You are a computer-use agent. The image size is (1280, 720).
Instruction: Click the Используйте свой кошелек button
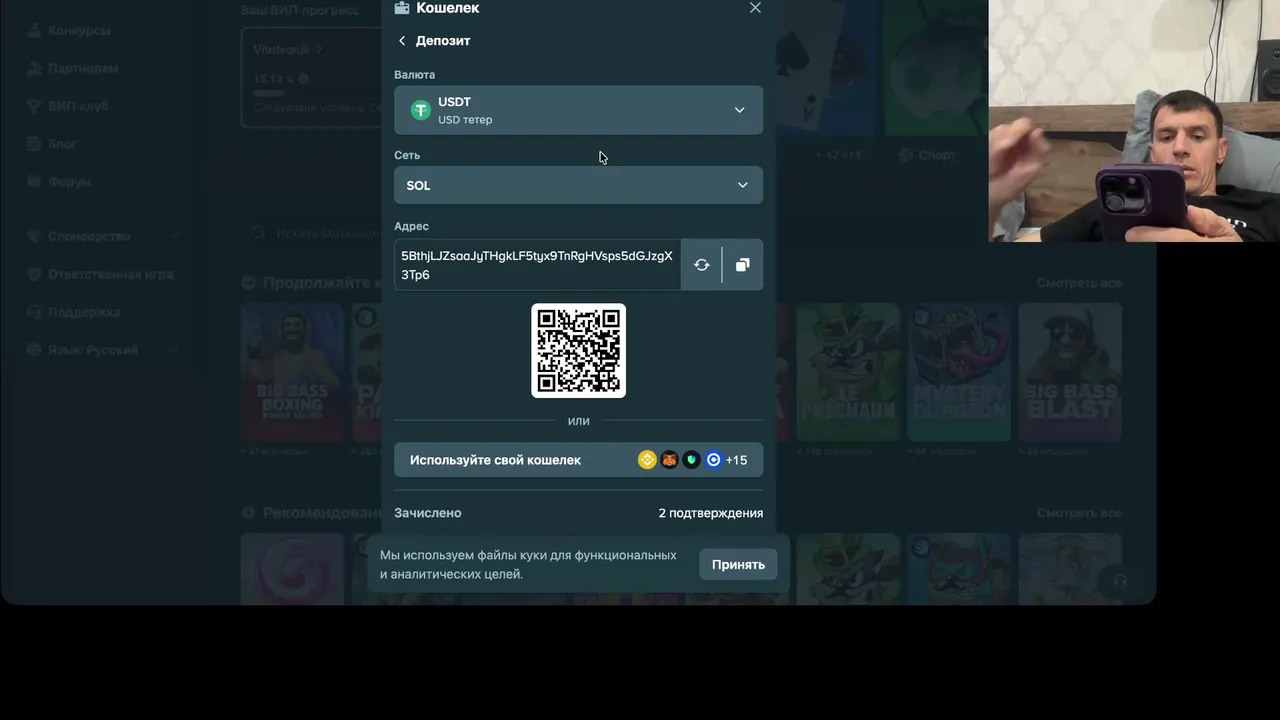pos(578,460)
